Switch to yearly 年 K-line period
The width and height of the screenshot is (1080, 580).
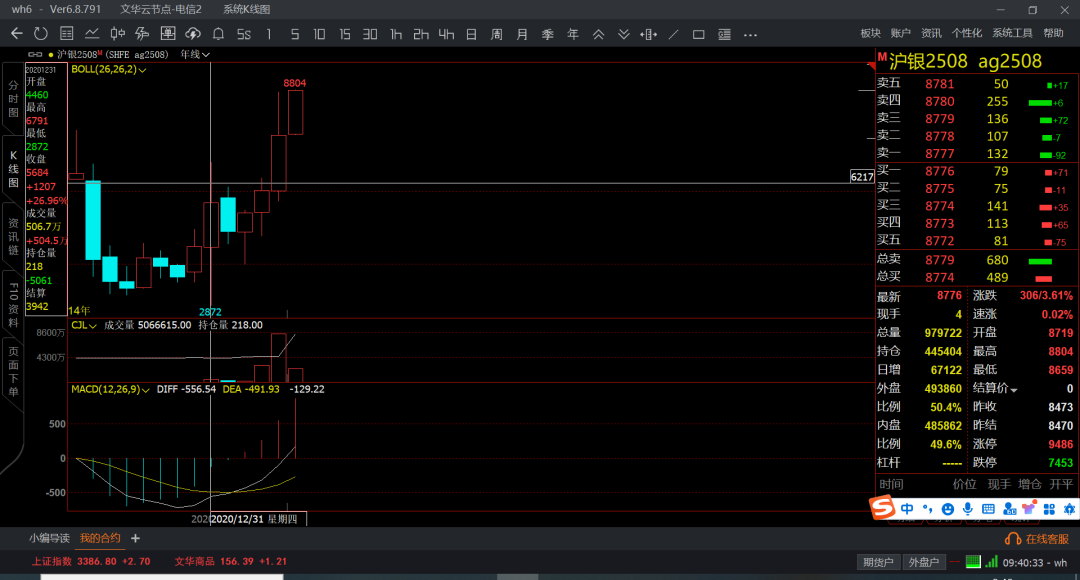tap(572, 34)
